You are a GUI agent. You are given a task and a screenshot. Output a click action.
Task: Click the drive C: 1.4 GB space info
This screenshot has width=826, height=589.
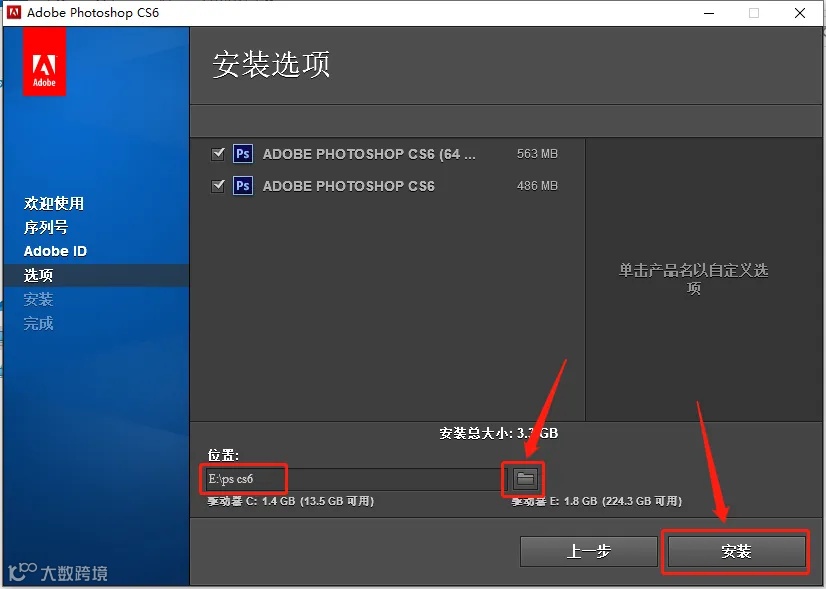click(x=290, y=501)
